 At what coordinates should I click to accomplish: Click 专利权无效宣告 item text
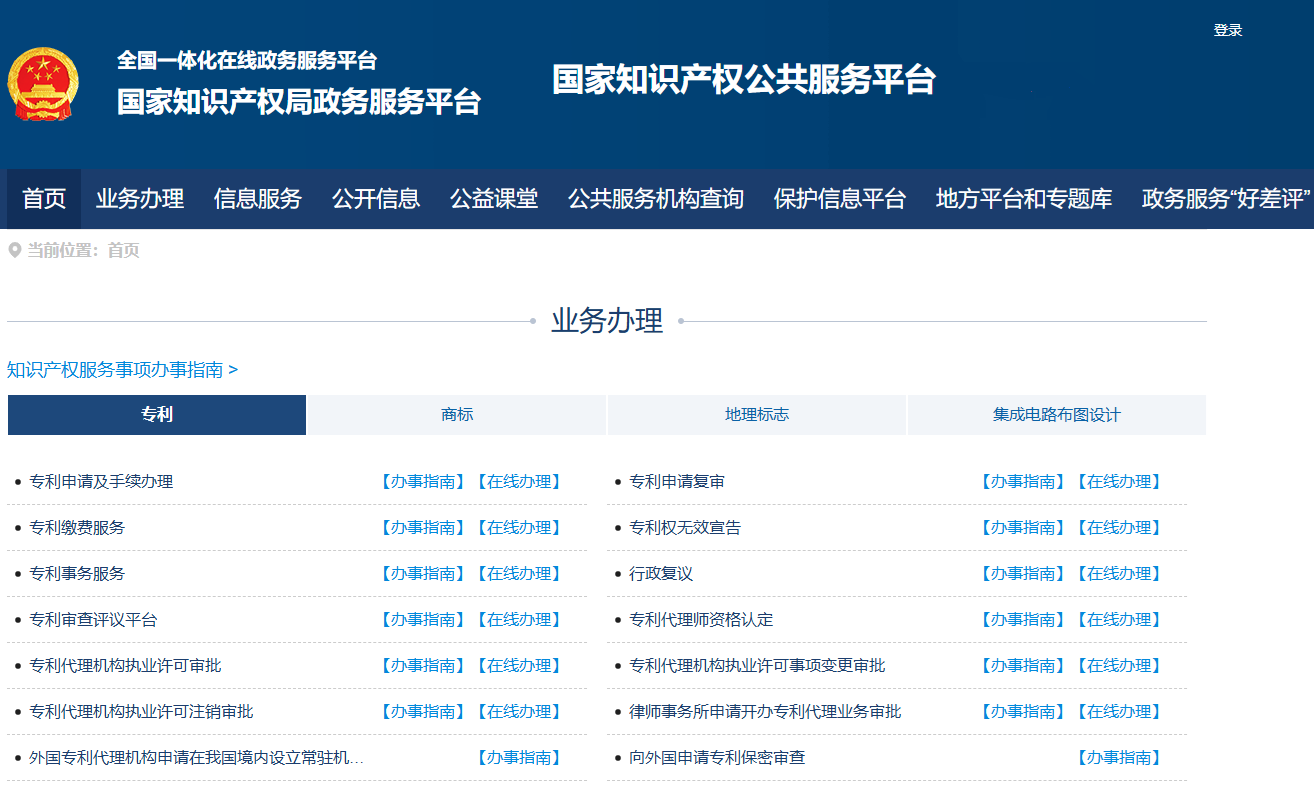pyautogui.click(x=685, y=528)
